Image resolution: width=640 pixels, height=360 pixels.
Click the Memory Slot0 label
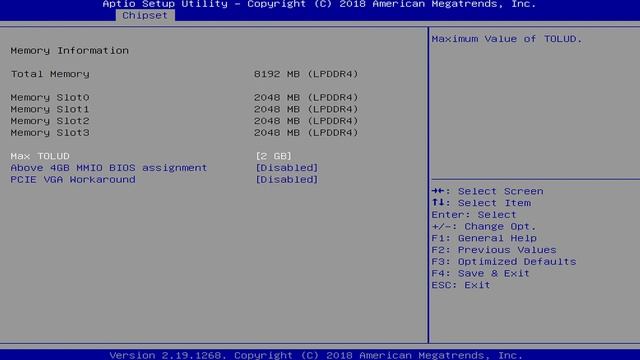click(x=50, y=98)
